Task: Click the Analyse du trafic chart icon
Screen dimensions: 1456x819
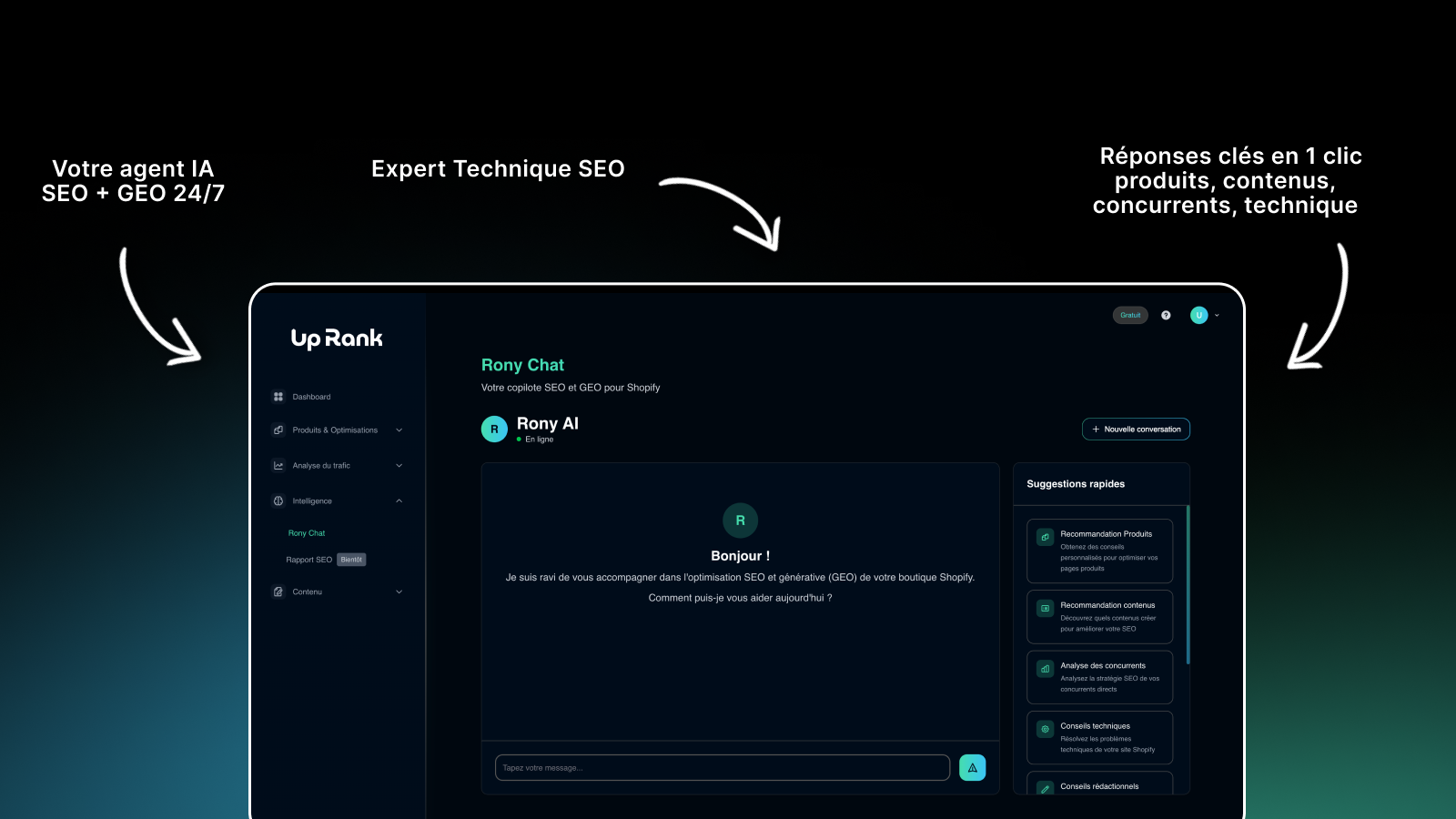Action: pyautogui.click(x=278, y=465)
